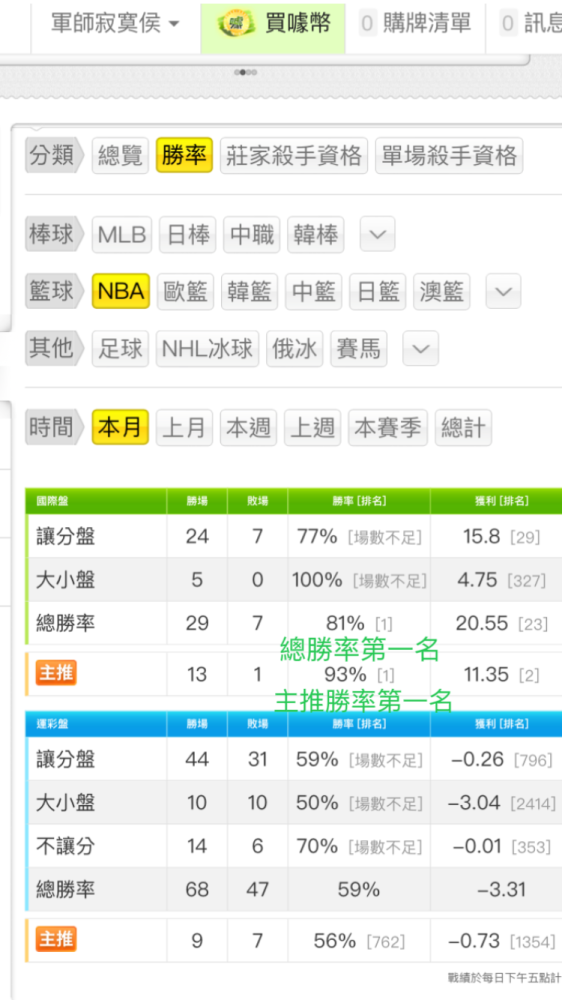Switch to 莊家殺手資格 tab

[294, 156]
